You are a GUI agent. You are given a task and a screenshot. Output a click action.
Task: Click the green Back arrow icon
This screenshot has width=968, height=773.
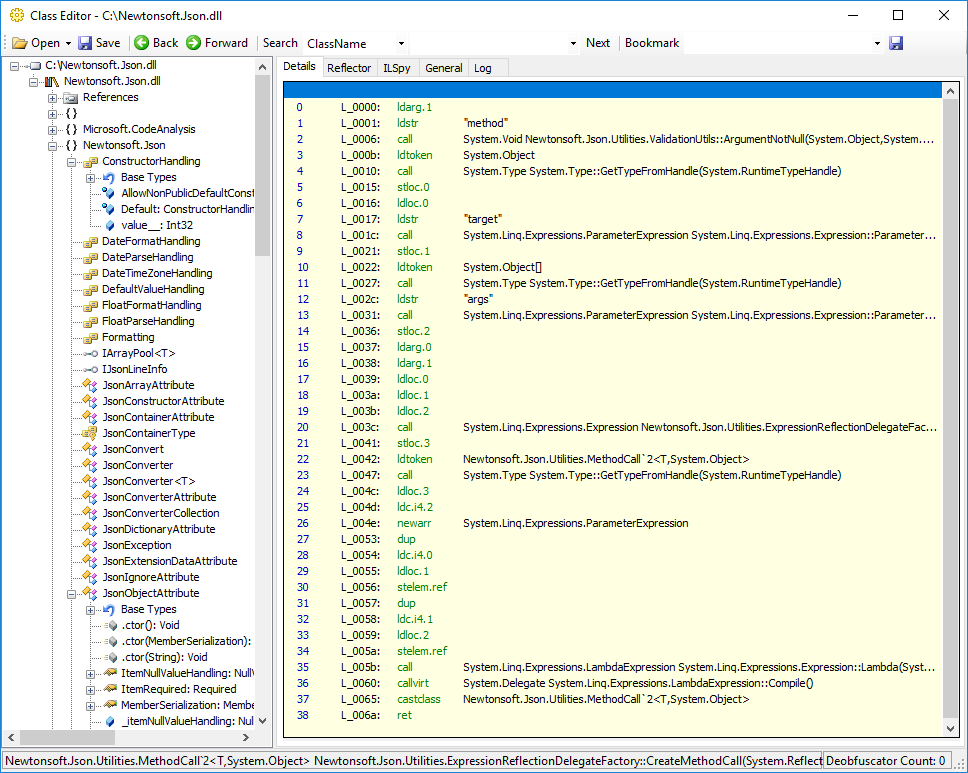click(141, 43)
